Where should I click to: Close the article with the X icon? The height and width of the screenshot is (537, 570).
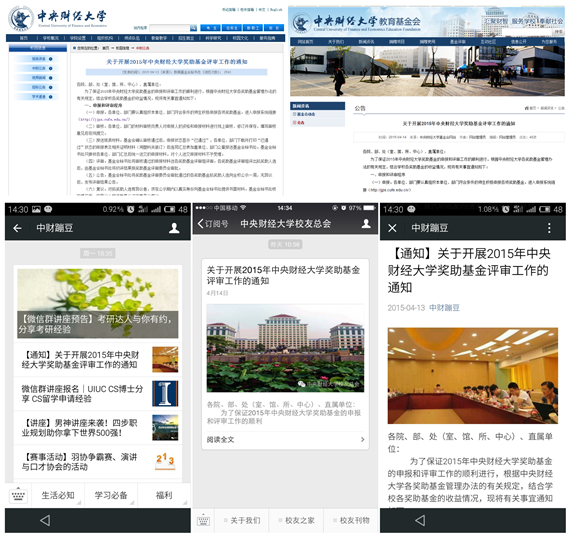coord(392,228)
